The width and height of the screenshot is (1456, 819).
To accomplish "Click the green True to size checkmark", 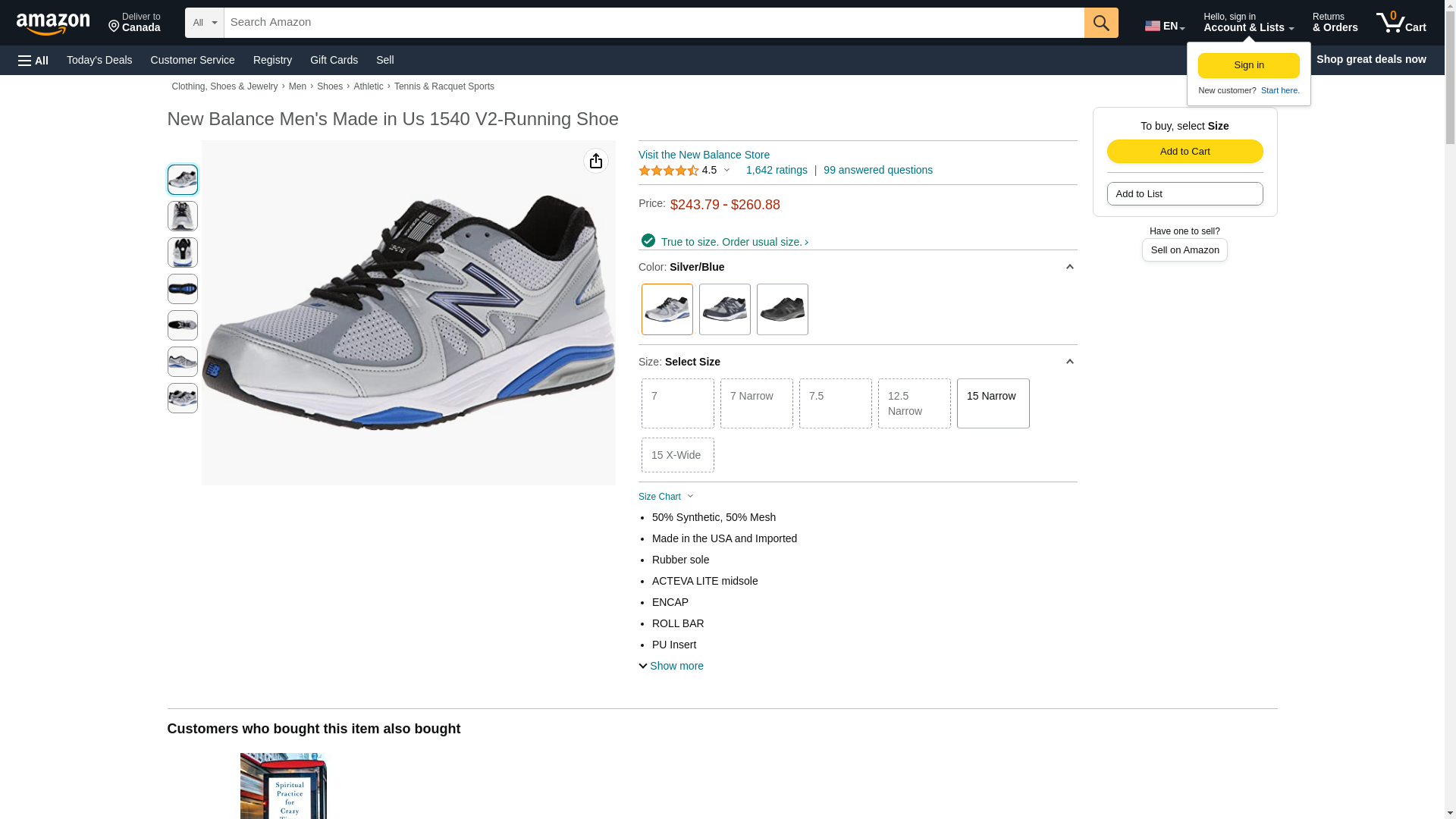I will click(x=648, y=240).
